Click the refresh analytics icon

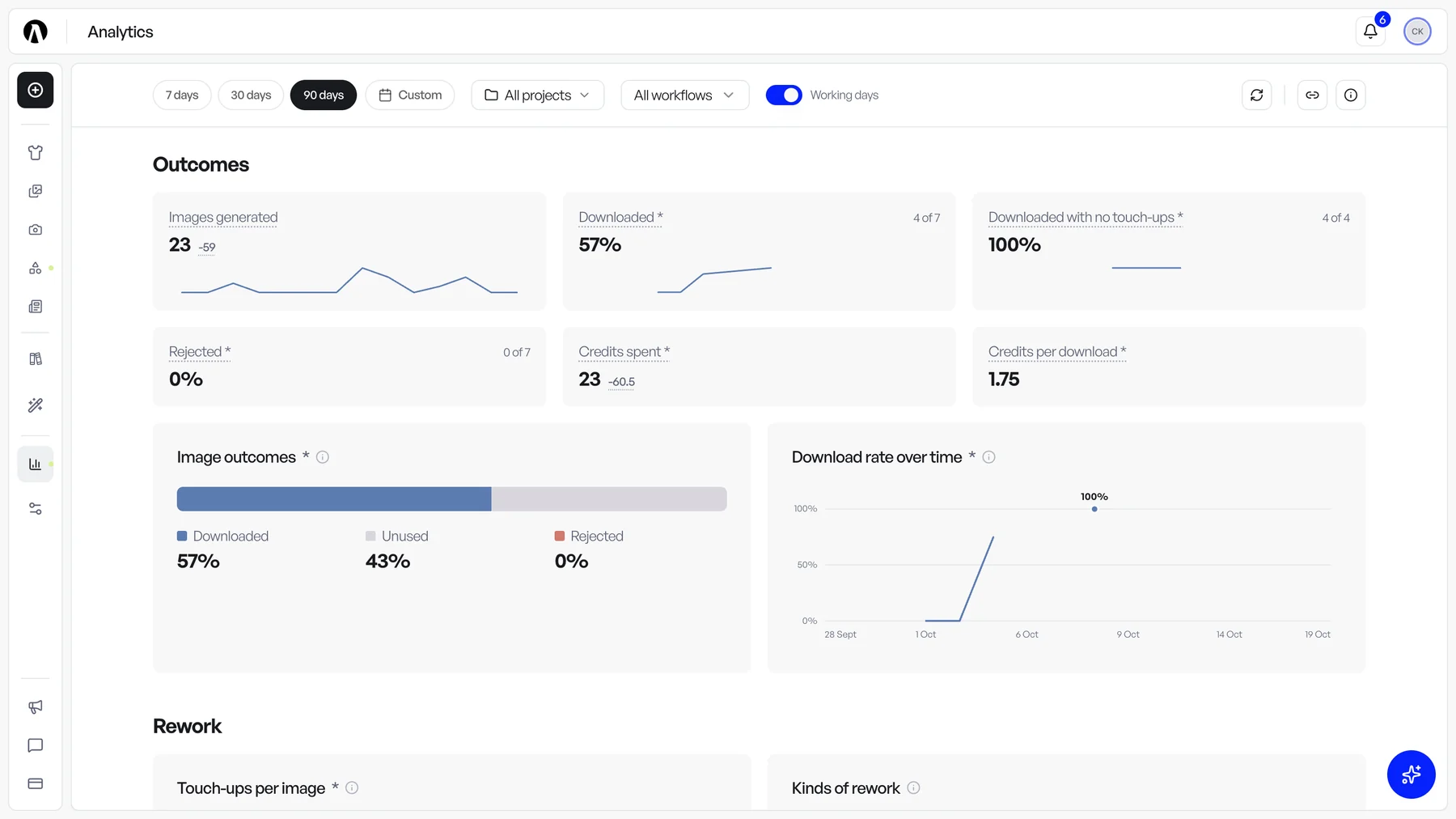pyautogui.click(x=1257, y=95)
